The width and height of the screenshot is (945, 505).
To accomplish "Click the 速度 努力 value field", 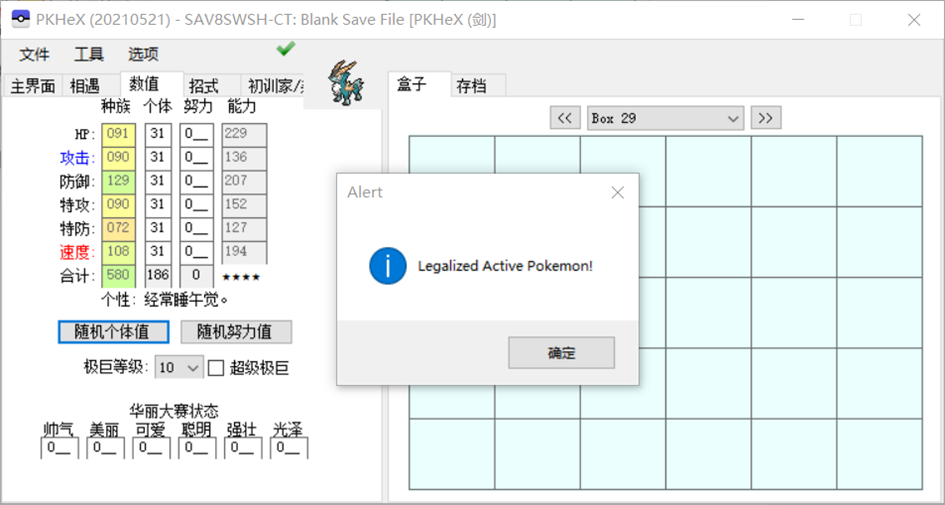I will [x=196, y=252].
